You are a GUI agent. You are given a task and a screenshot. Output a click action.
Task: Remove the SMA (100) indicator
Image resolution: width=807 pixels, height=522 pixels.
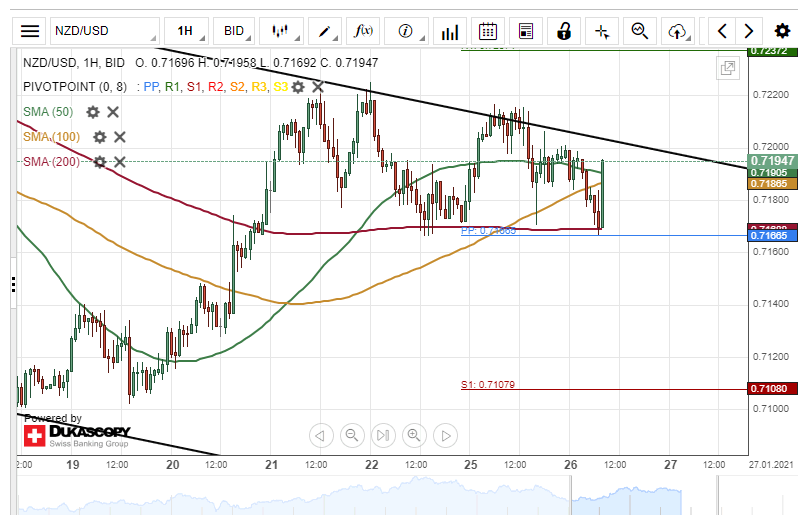(119, 137)
